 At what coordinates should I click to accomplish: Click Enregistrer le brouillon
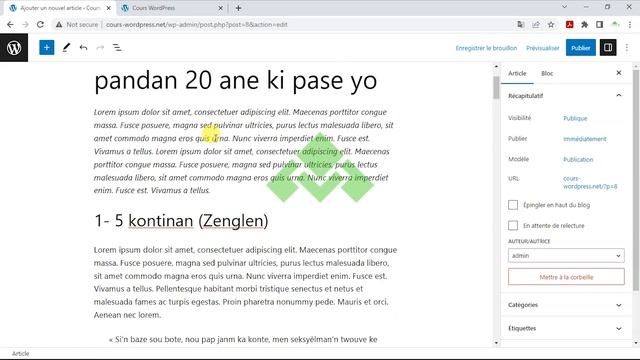click(486, 48)
